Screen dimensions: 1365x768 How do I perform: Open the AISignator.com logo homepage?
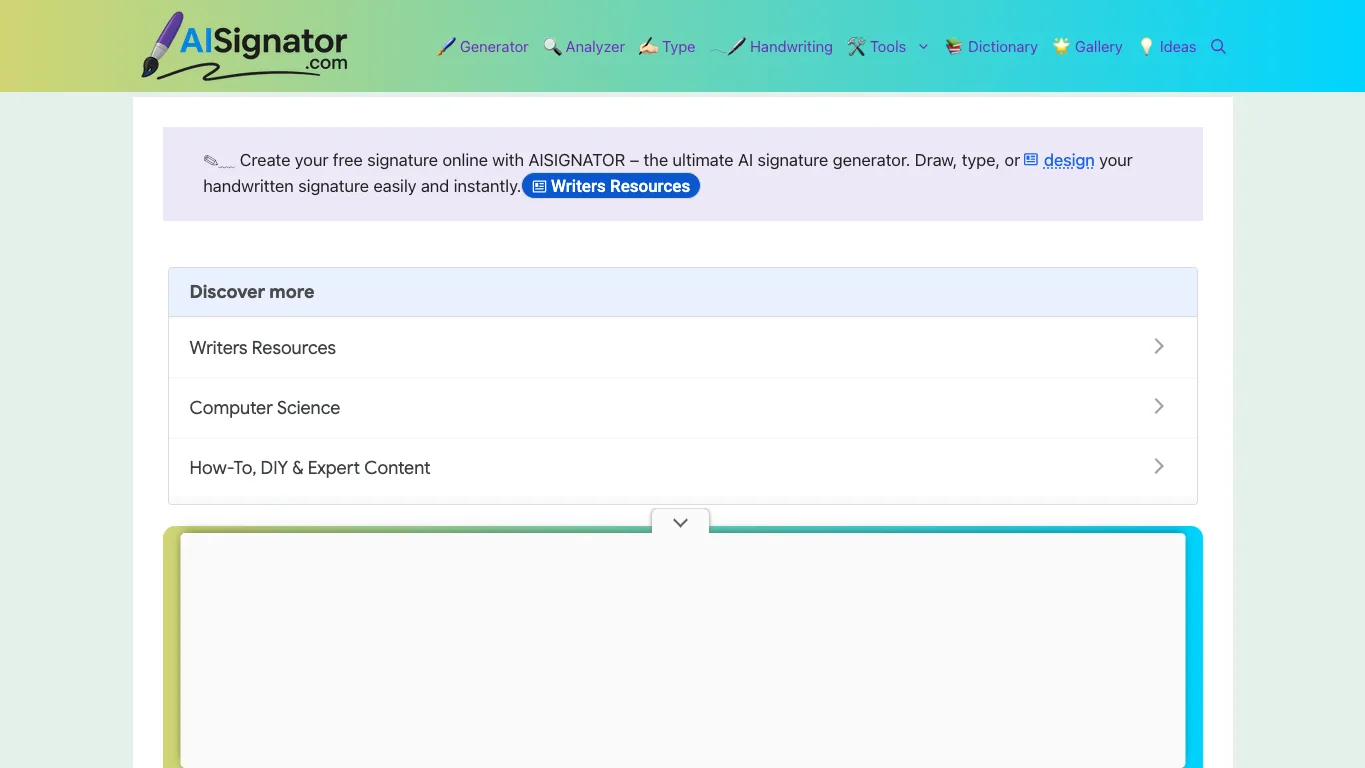point(244,46)
